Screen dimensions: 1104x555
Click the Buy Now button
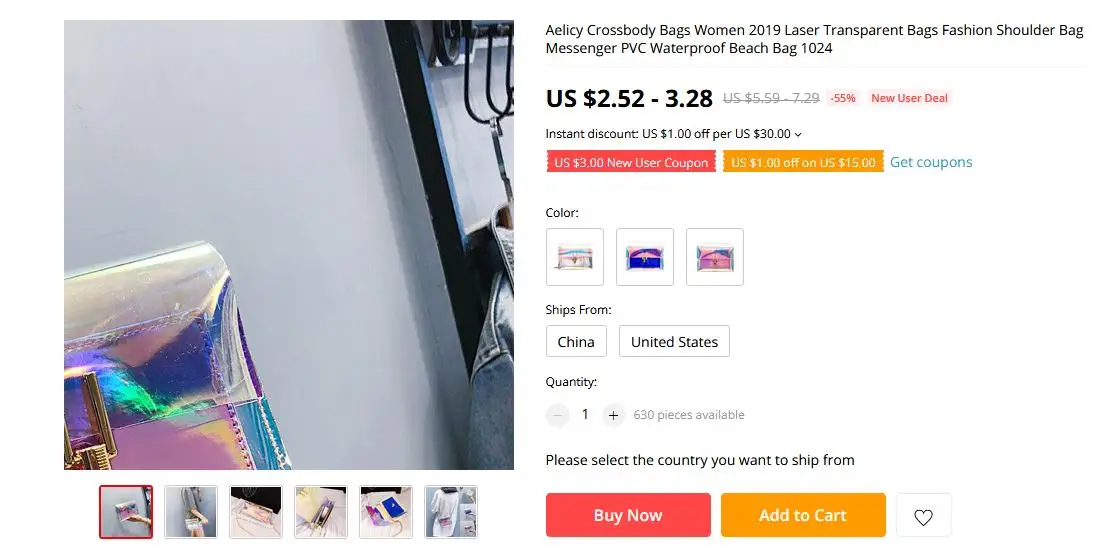coord(628,516)
